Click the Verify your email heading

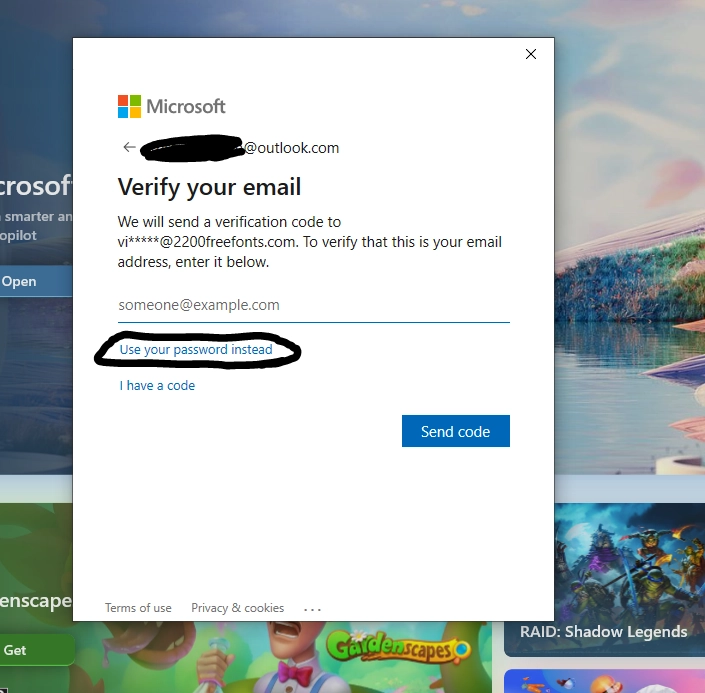(x=209, y=187)
